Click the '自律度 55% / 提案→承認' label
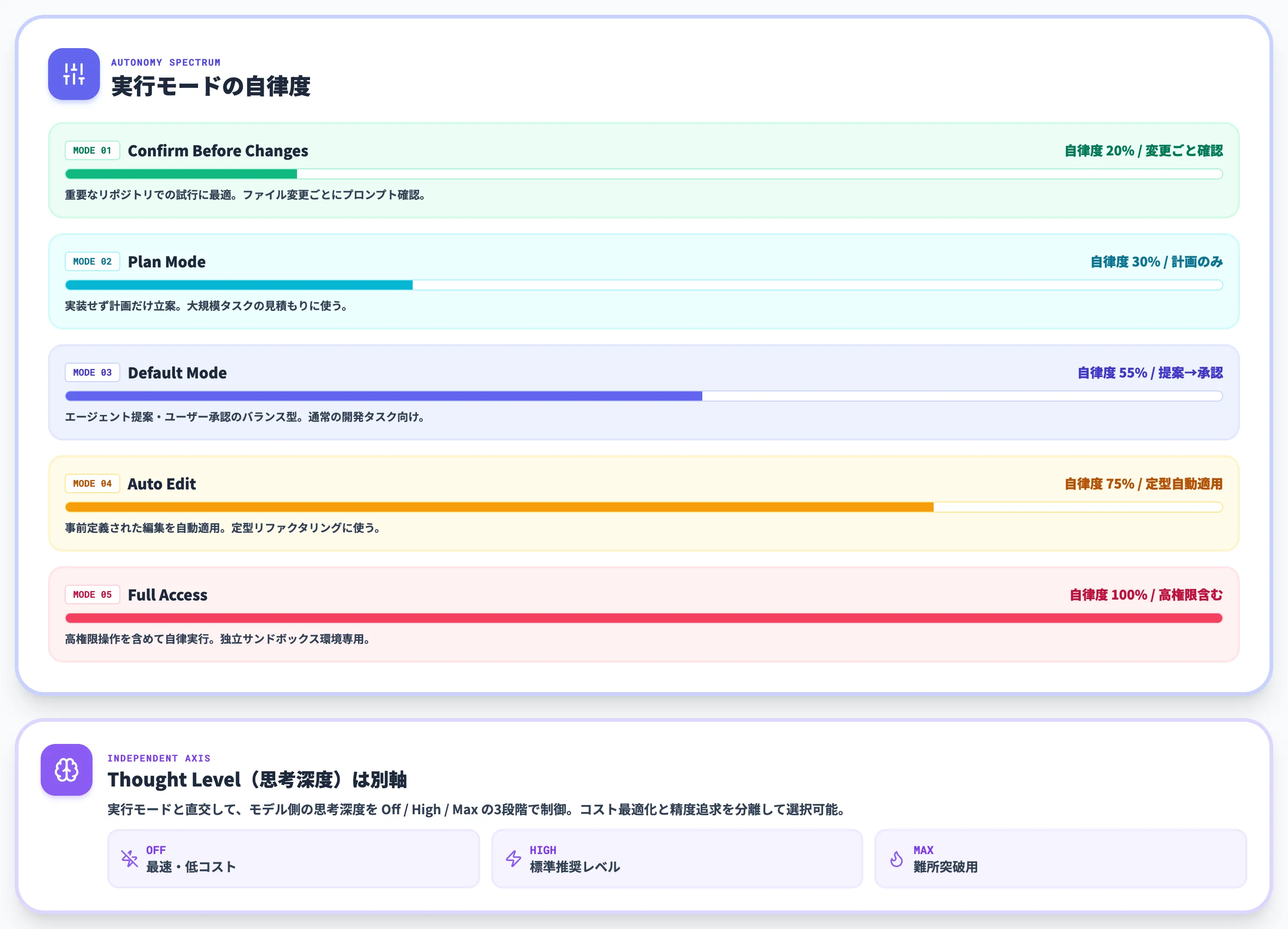1288x929 pixels. [1150, 372]
